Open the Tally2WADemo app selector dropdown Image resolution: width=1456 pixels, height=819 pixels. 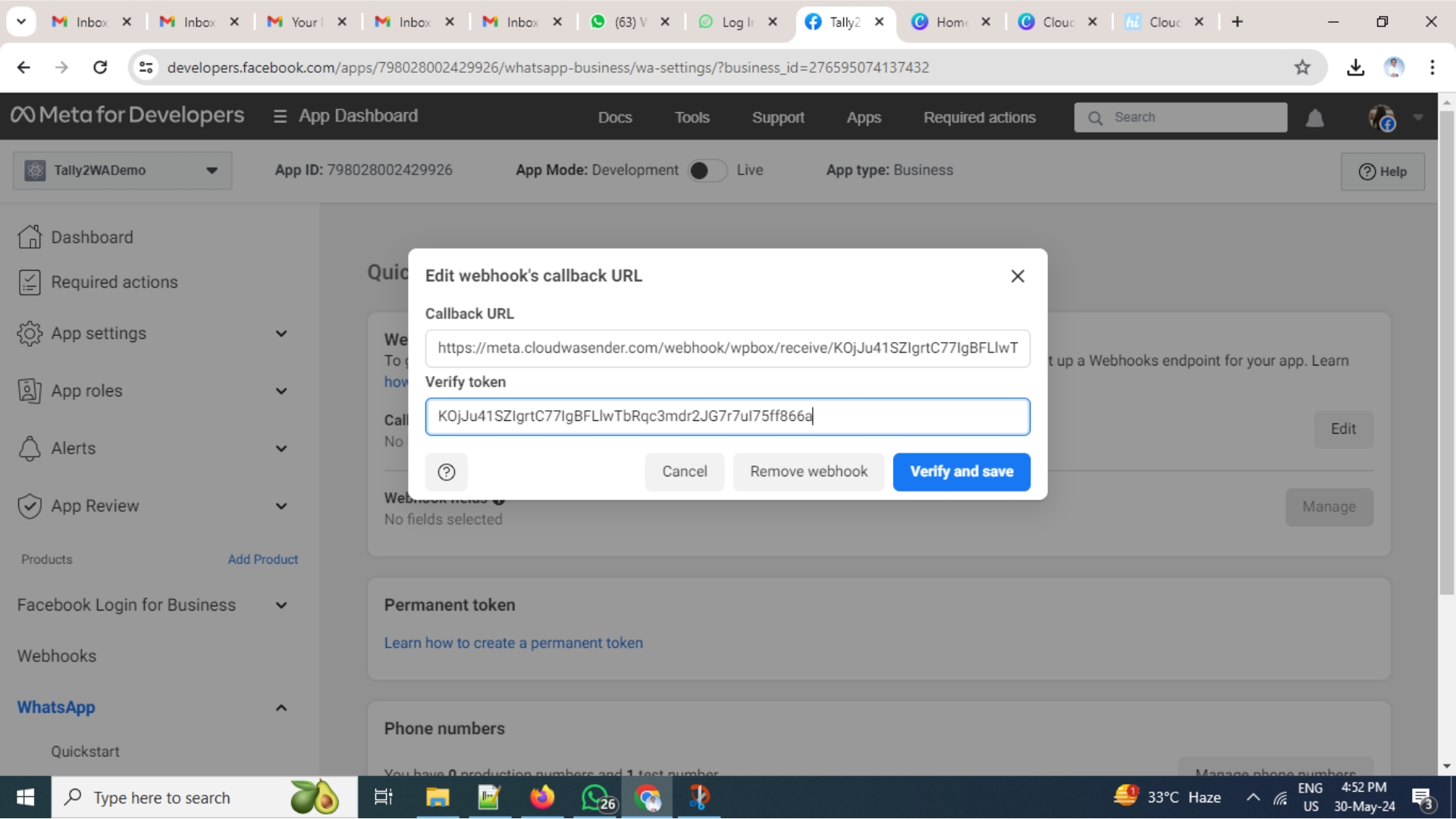122,171
